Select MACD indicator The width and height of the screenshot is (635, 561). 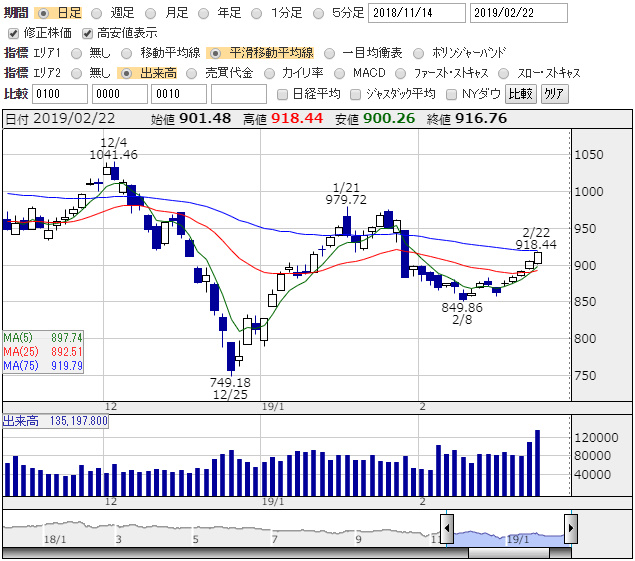(339, 73)
